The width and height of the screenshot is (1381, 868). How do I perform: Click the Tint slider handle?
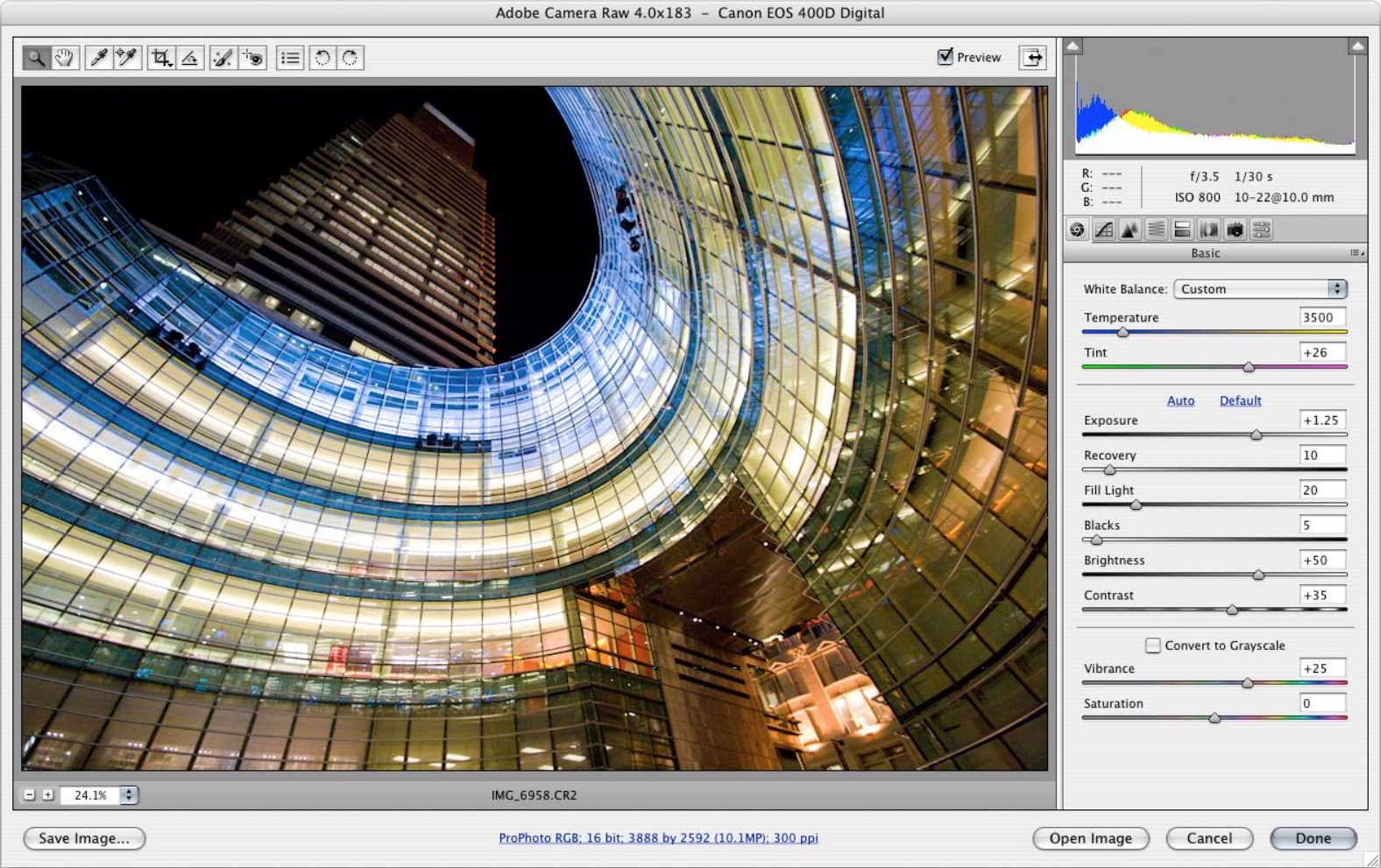click(x=1249, y=367)
